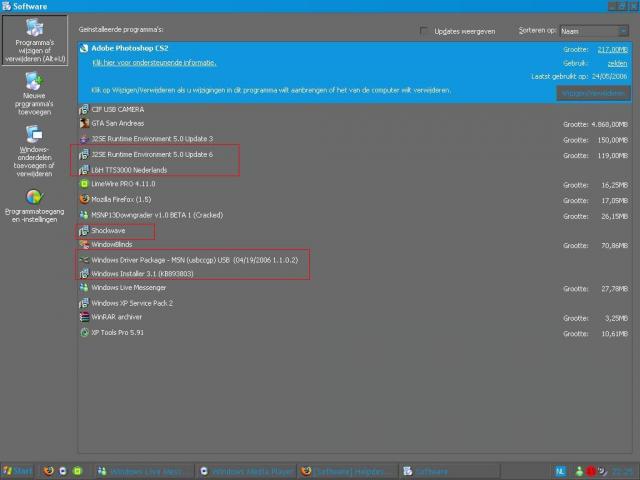Viewport: 640px width, 480px height.
Task: Click the Windows Live Messenger list icon
Action: coord(84,288)
